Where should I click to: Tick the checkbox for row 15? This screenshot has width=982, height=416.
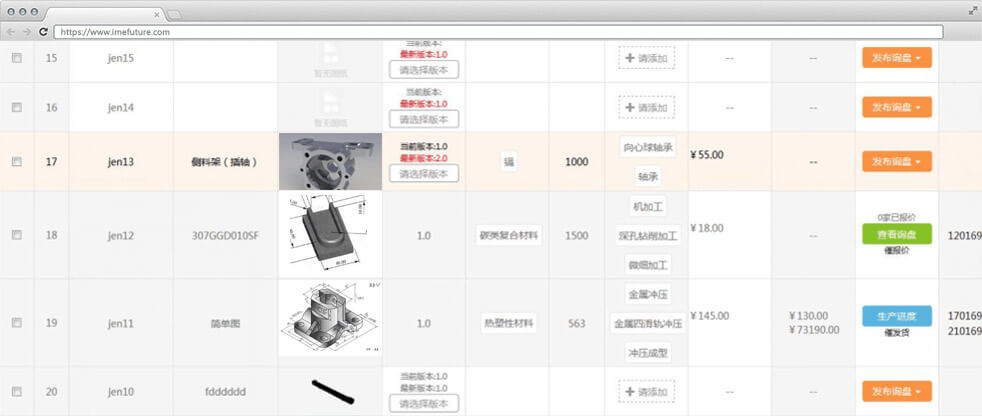click(17, 58)
